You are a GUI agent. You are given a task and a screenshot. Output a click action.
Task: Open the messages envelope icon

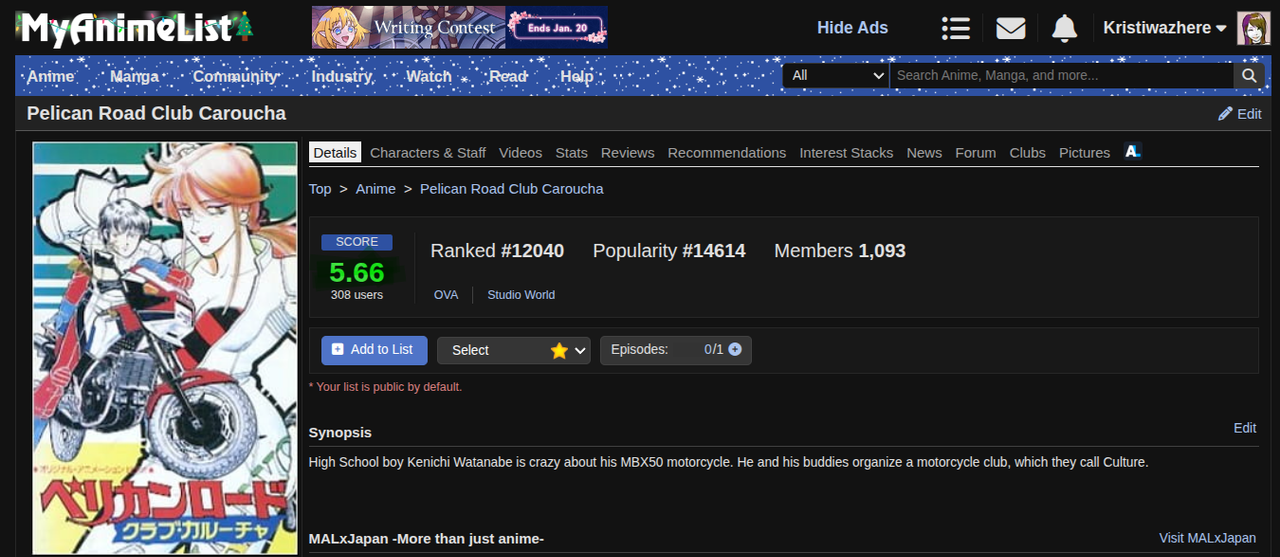point(1011,28)
